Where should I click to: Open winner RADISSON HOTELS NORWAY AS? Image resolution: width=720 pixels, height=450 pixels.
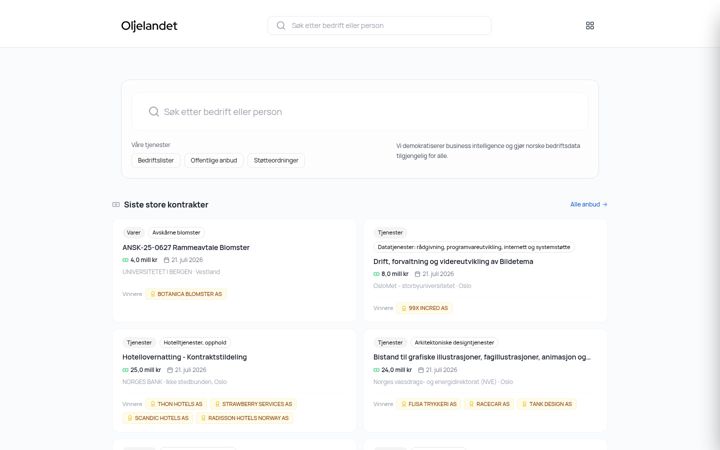point(245,418)
